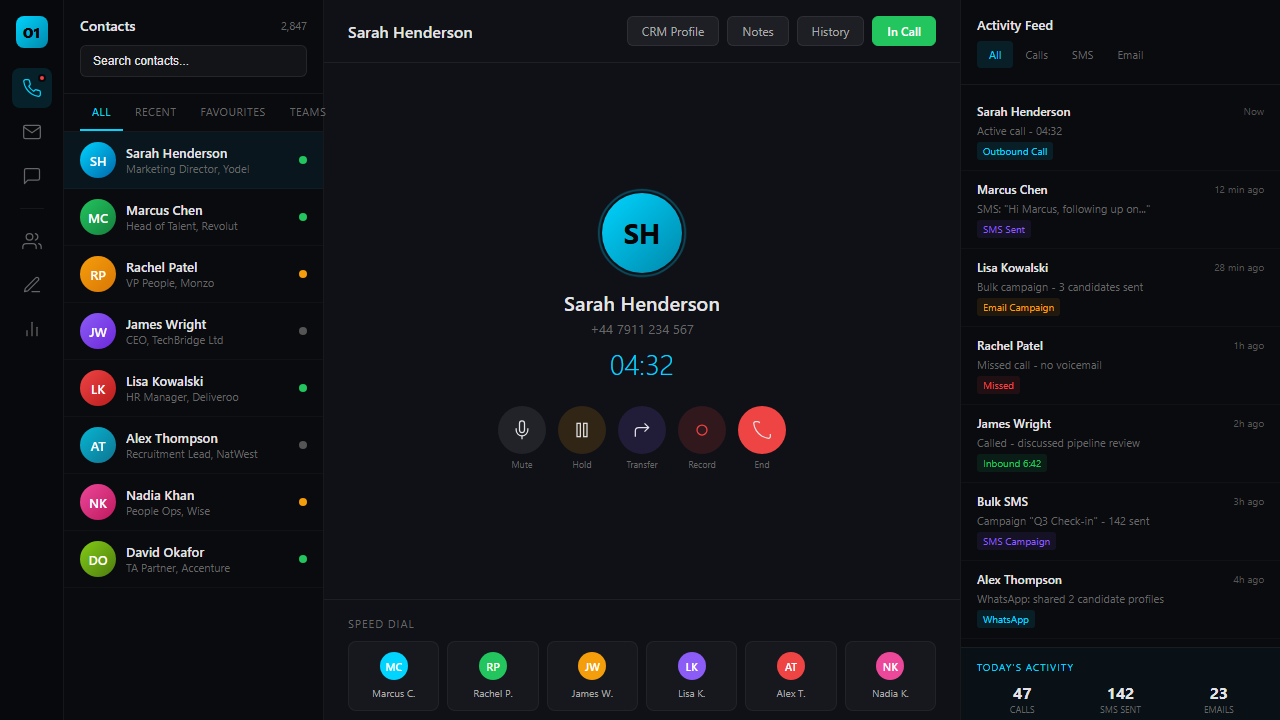The width and height of the screenshot is (1280, 720).
Task: Open CRM Profile
Action: (x=673, y=32)
